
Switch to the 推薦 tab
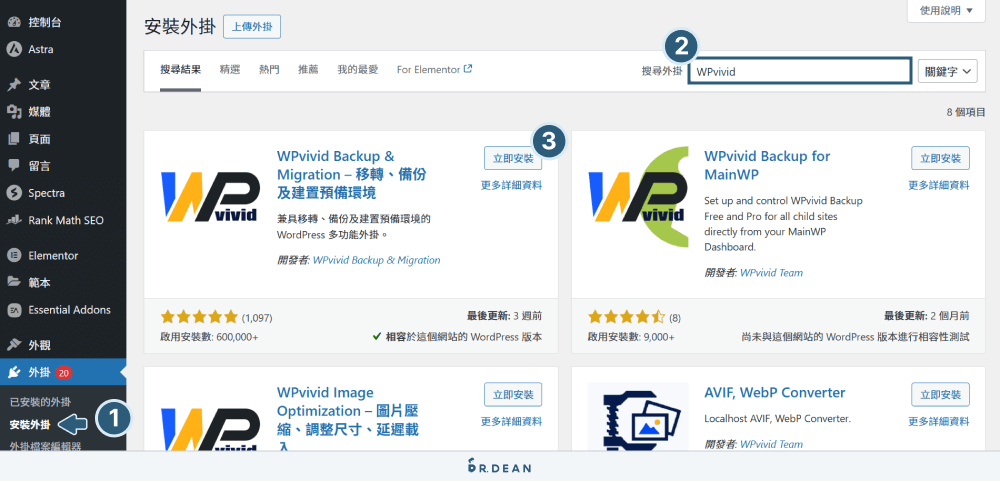[x=308, y=69]
